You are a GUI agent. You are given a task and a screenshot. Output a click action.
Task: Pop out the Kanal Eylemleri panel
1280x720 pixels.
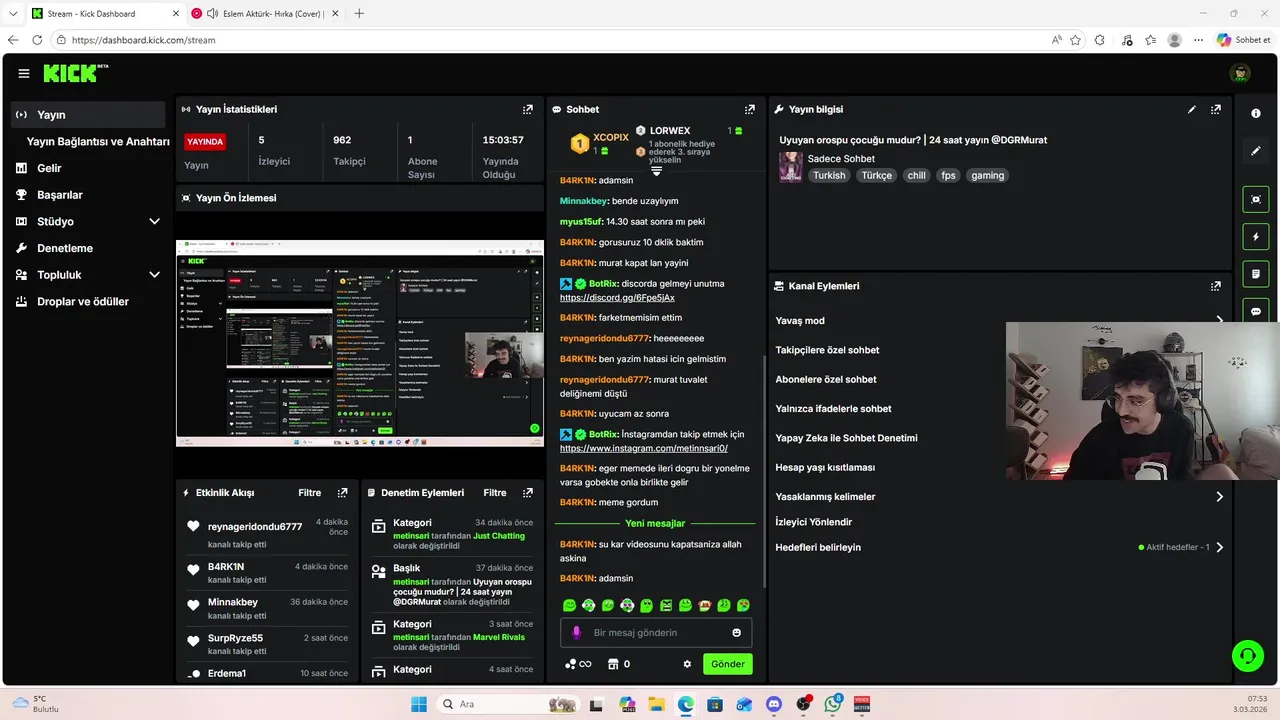(1216, 286)
